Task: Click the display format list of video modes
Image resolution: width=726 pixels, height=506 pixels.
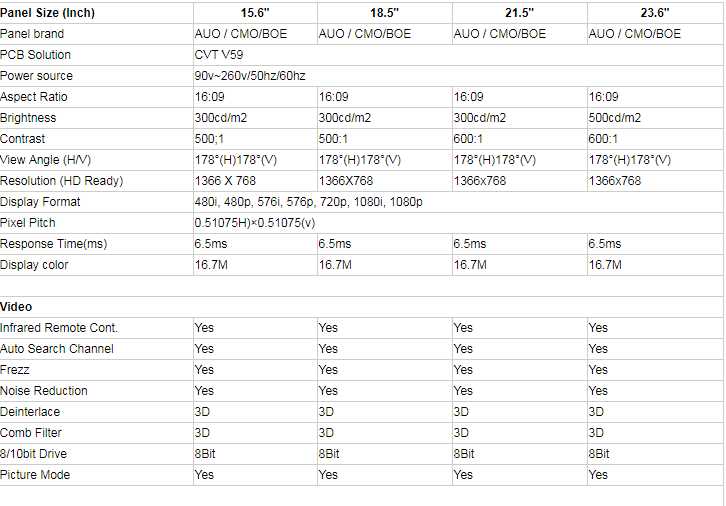Action: [x=308, y=202]
